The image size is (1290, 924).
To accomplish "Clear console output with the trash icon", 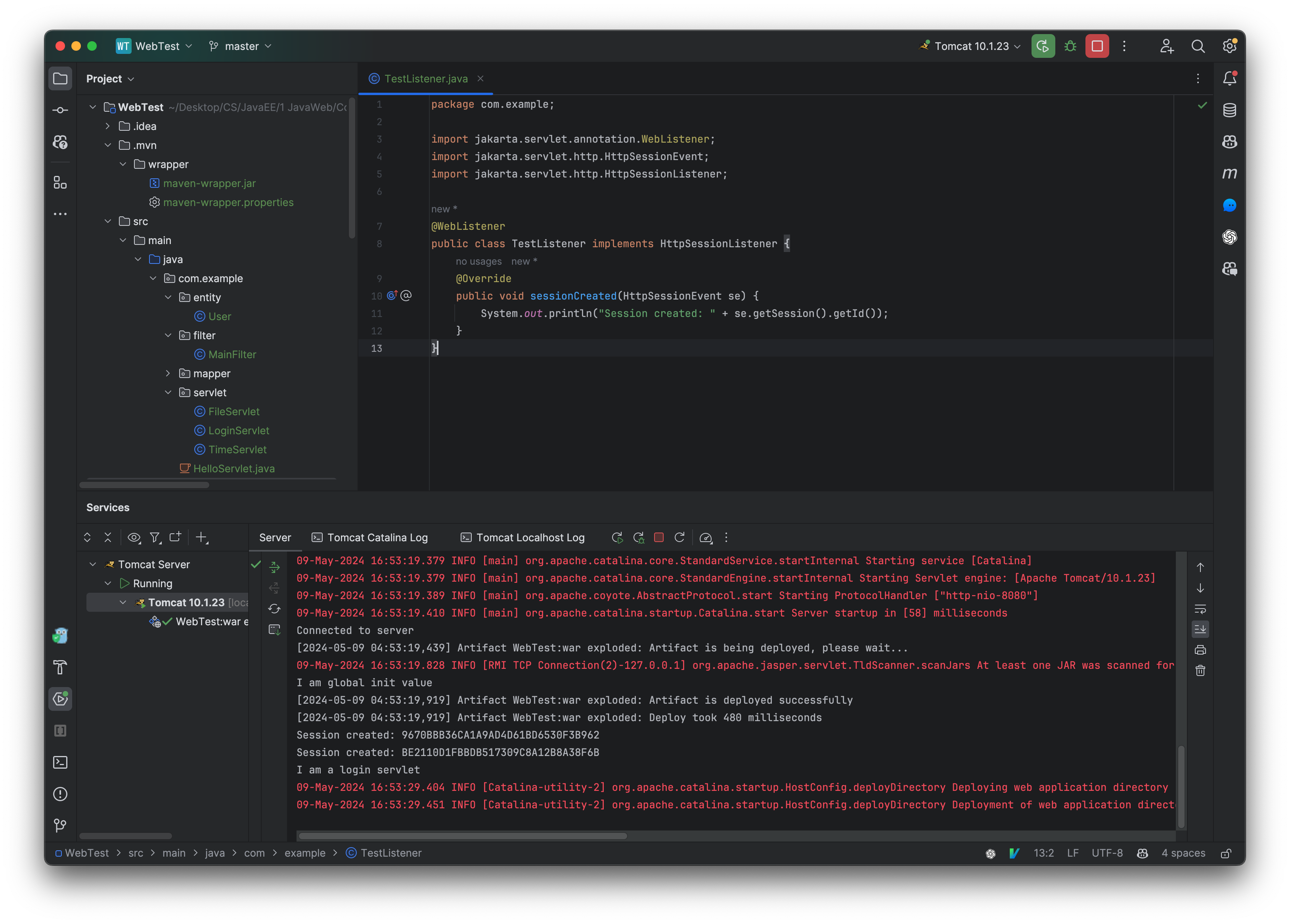I will coord(1201,671).
